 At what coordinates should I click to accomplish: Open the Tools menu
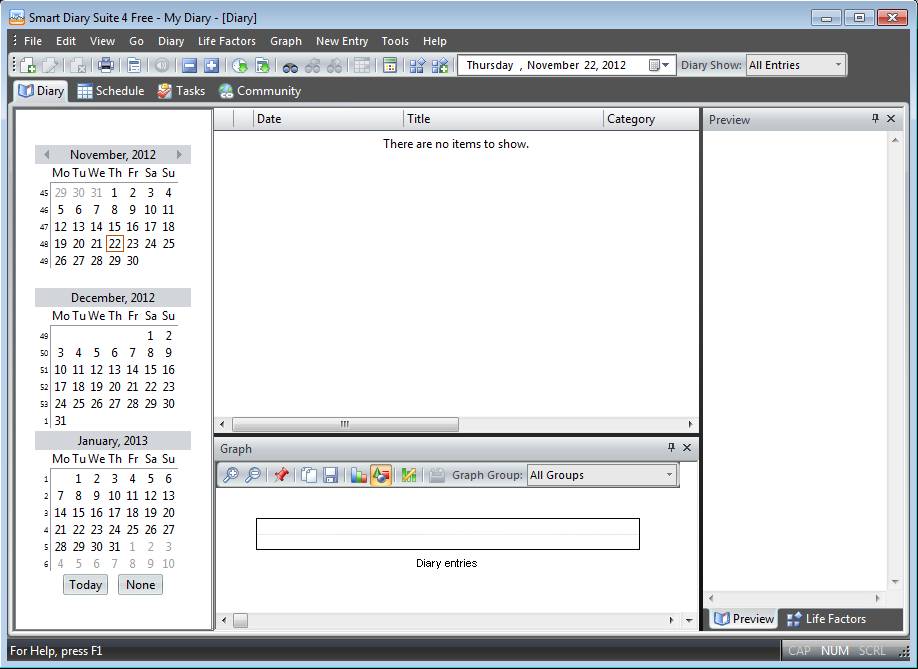(x=395, y=41)
